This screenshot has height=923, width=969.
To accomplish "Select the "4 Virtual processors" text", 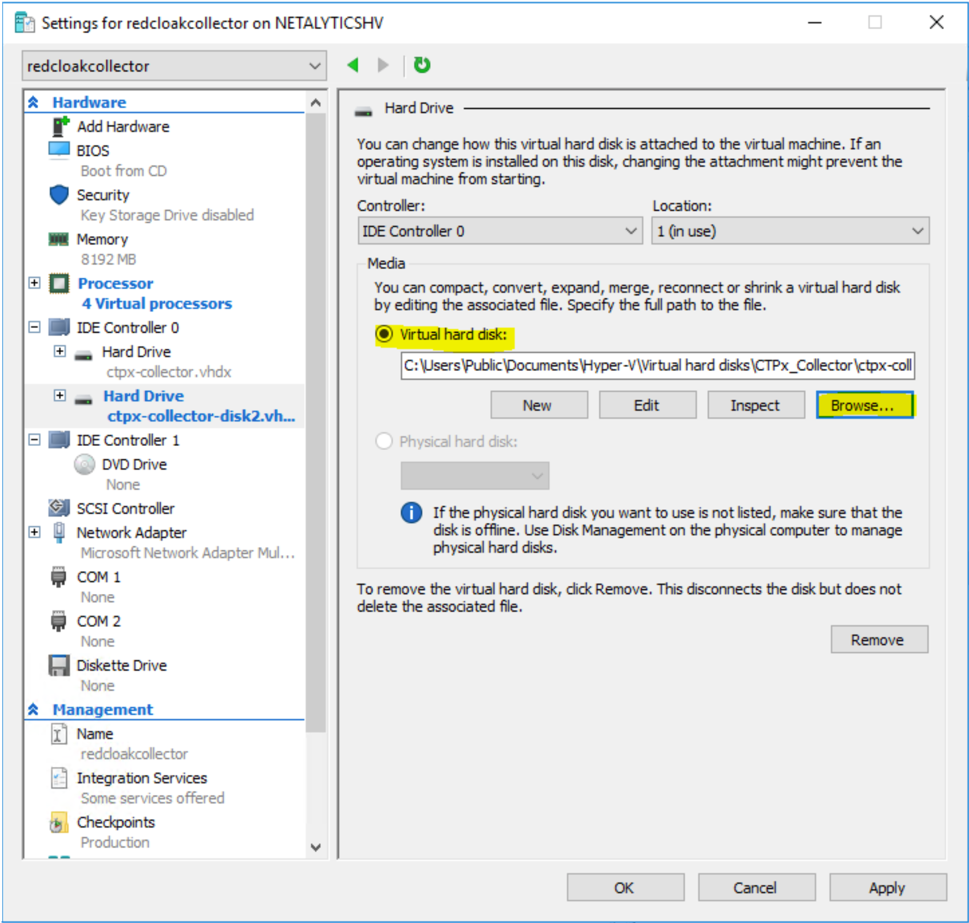I will [x=157, y=303].
